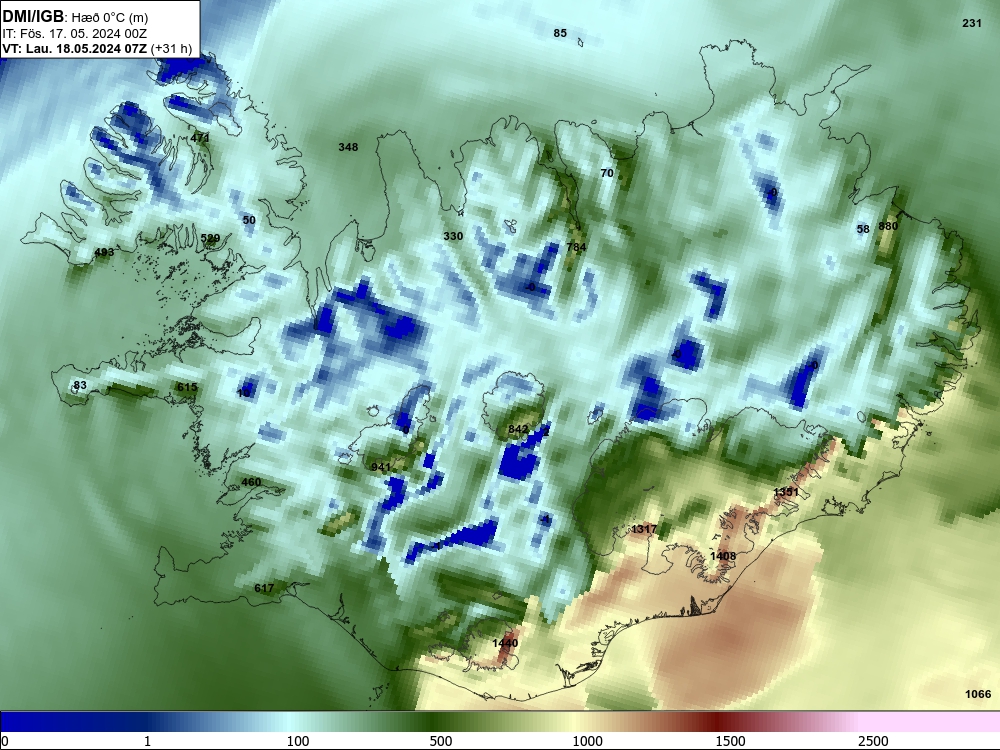Select the 'Hæð 0°C (m)' label
This screenshot has width=1000, height=750.
pos(110,18)
